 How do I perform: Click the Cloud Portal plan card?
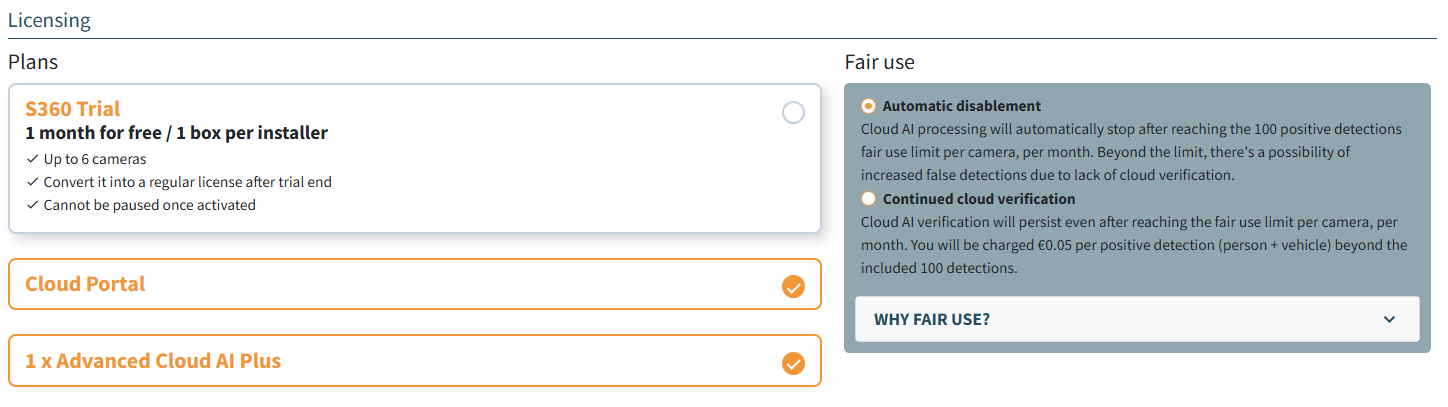(x=415, y=284)
